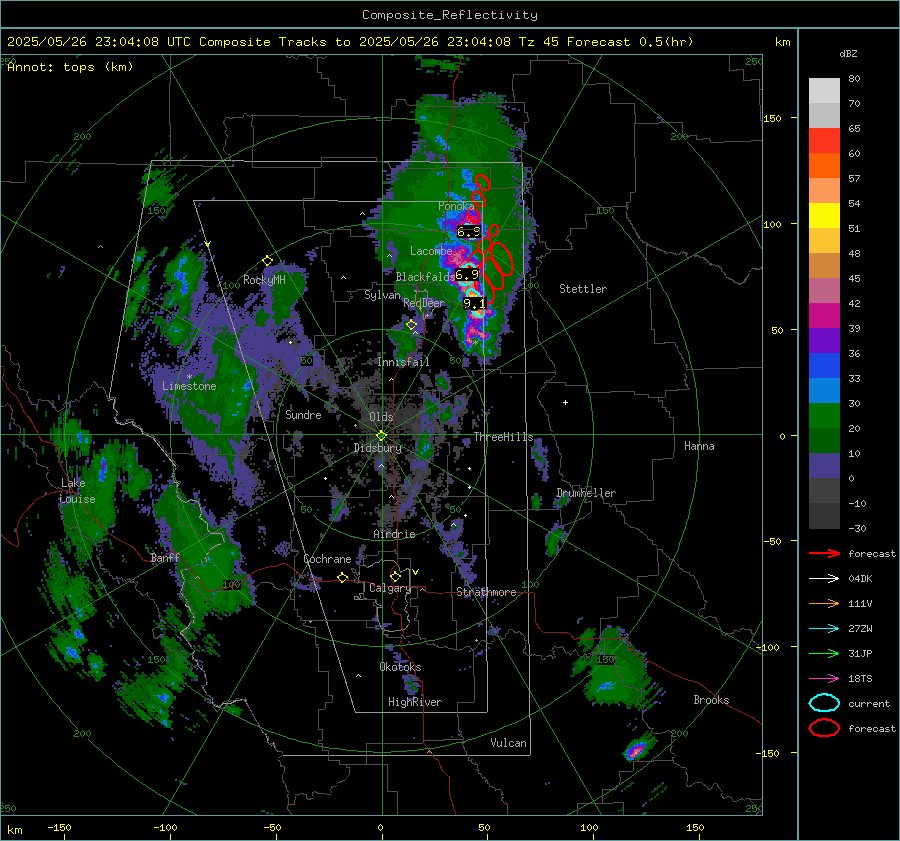Screen dimensions: 900x841
Task: Click the 'Annot: tops (km)' annotation text
Action: pyautogui.click(x=70, y=67)
